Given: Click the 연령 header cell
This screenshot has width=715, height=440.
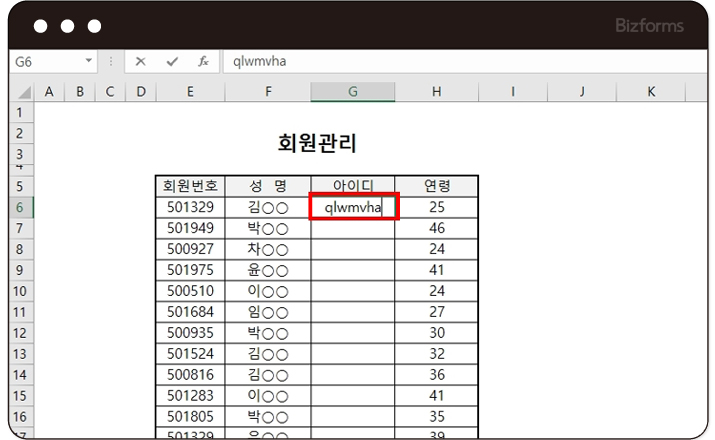Looking at the screenshot, I should pos(436,186).
